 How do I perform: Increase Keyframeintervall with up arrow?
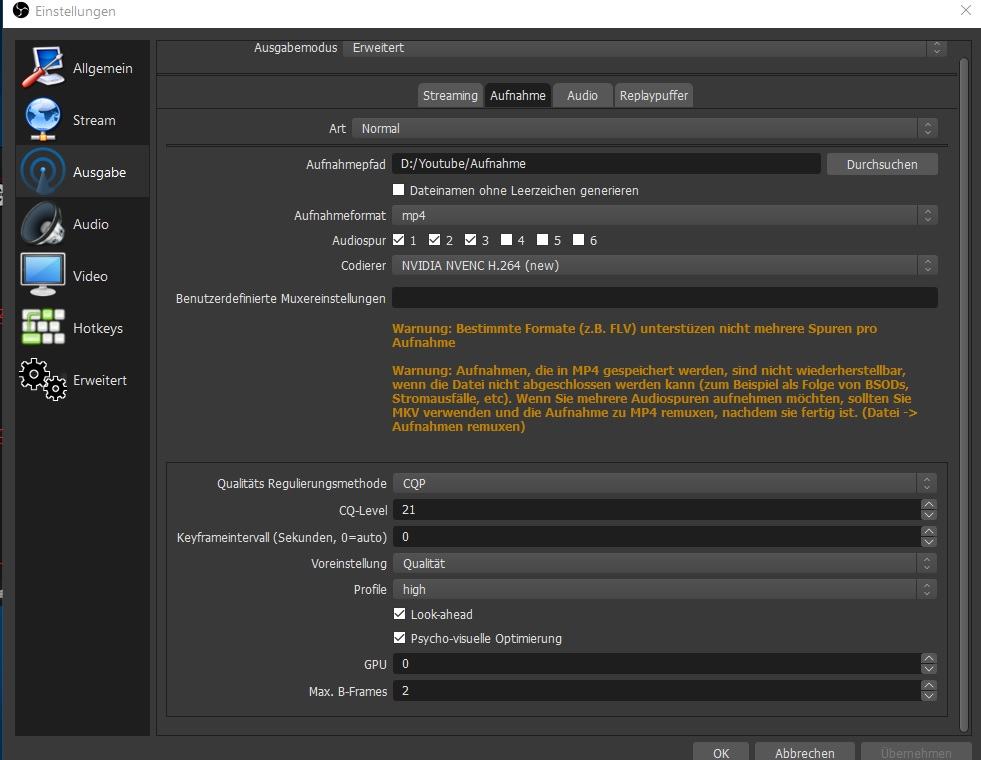928,531
